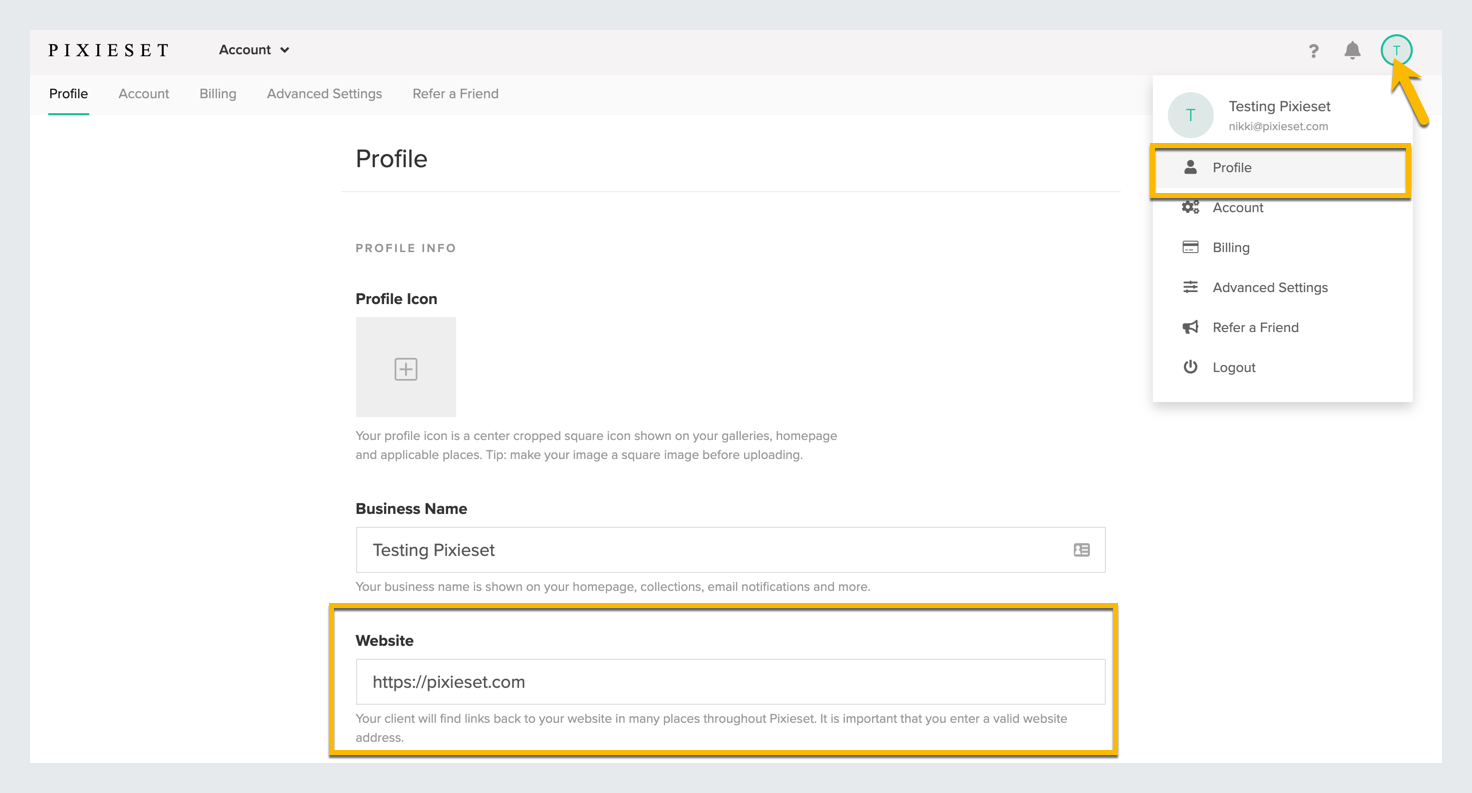Viewport: 1472px width, 793px height.
Task: Switch to the Account tab
Action: 144,94
